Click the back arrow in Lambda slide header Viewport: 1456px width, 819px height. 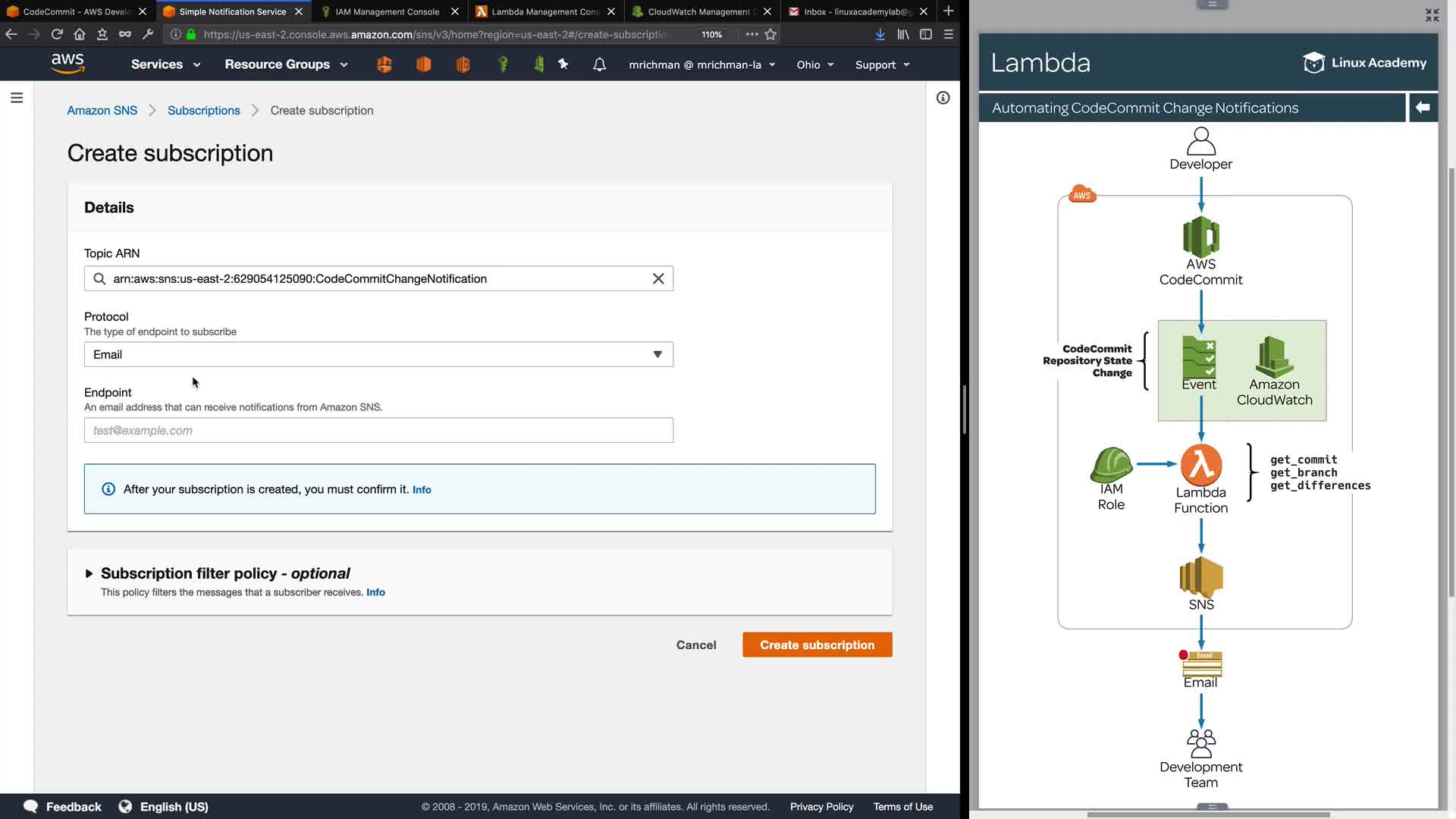tap(1423, 108)
